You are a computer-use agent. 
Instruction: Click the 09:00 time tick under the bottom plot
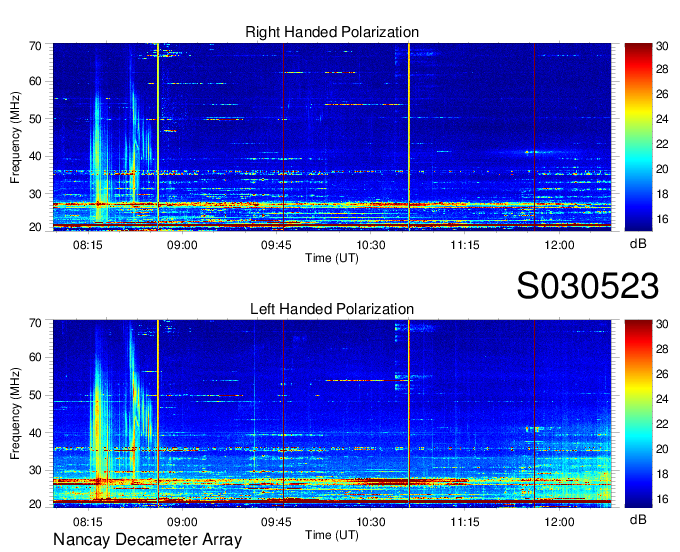click(x=182, y=522)
